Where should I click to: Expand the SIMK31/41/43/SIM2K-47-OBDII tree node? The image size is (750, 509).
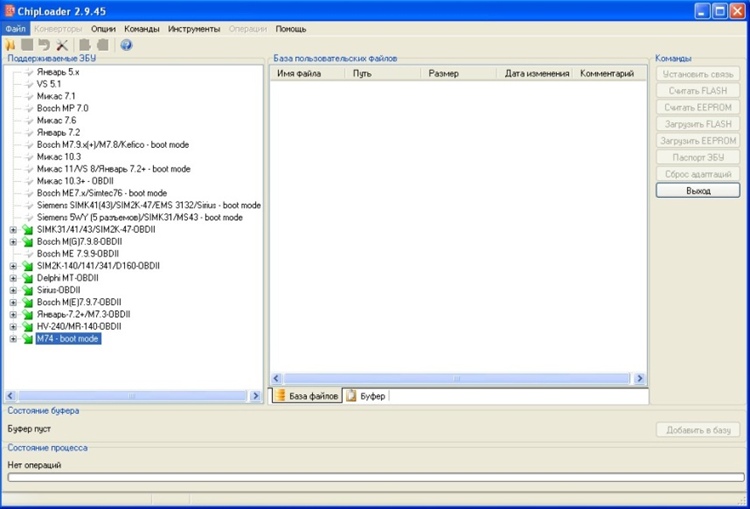pos(13,230)
